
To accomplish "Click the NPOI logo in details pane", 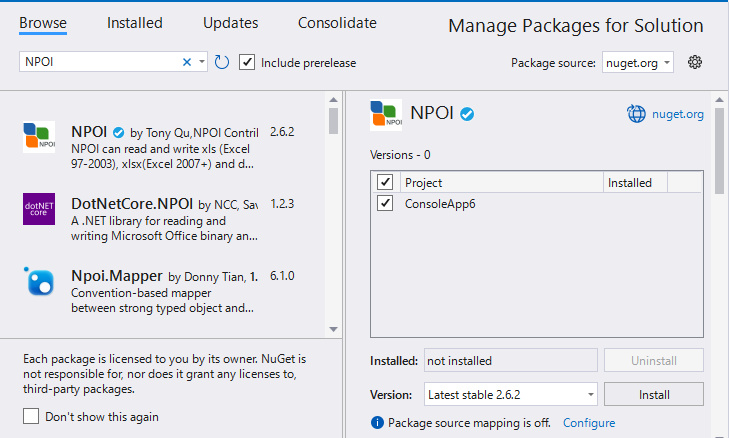I will click(386, 115).
